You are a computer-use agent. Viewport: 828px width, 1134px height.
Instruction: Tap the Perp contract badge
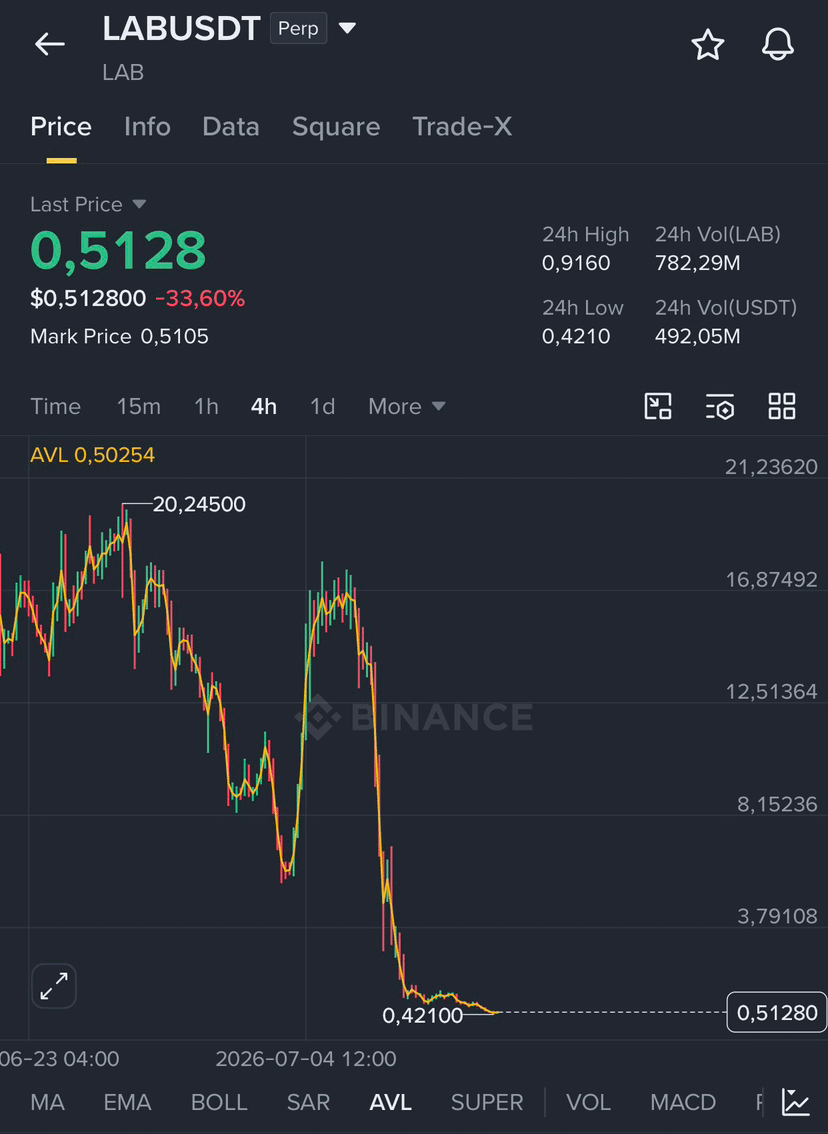(298, 28)
